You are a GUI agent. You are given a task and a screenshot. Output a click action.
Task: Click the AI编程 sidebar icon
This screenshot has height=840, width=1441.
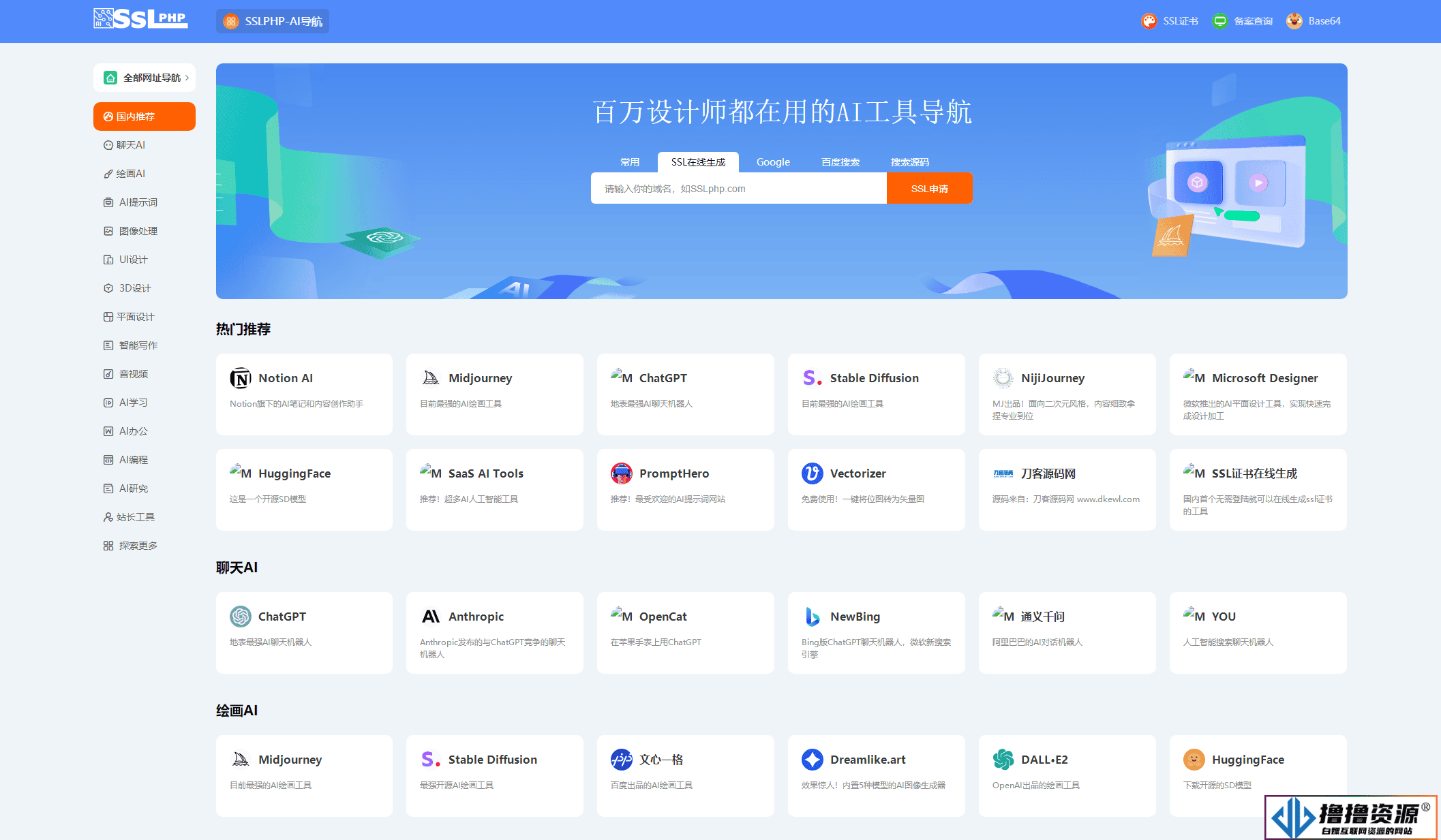[108, 460]
